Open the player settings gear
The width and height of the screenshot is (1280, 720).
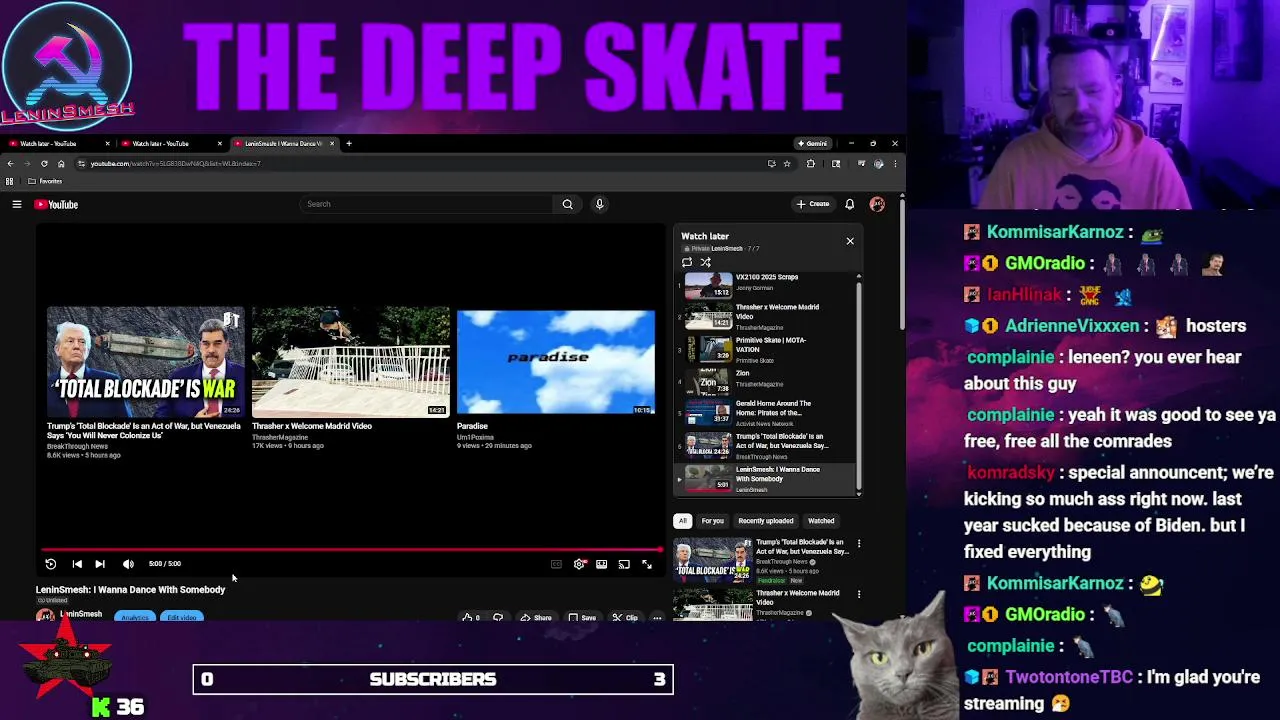[x=579, y=564]
